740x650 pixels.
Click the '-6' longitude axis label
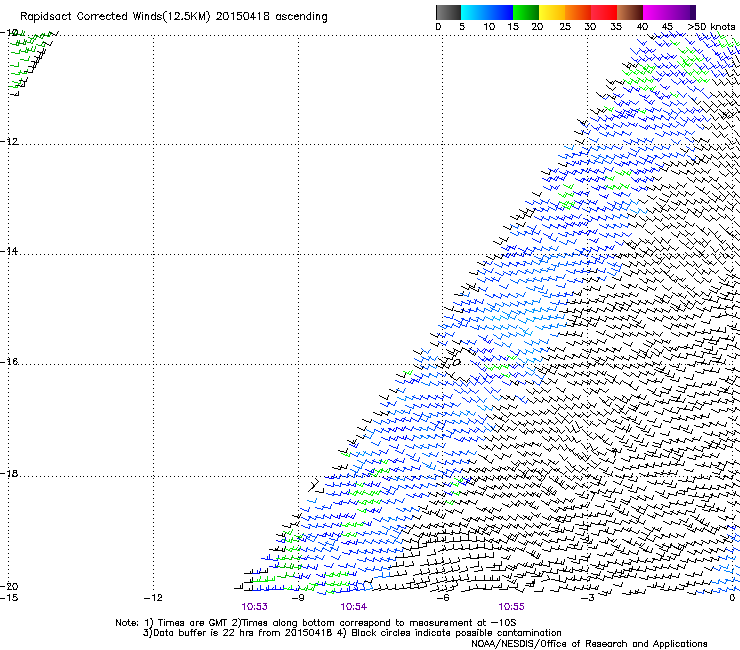(x=443, y=598)
